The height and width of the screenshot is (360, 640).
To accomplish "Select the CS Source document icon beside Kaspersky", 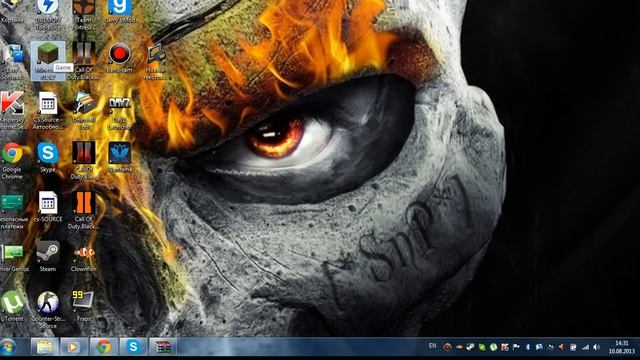I will [x=48, y=110].
